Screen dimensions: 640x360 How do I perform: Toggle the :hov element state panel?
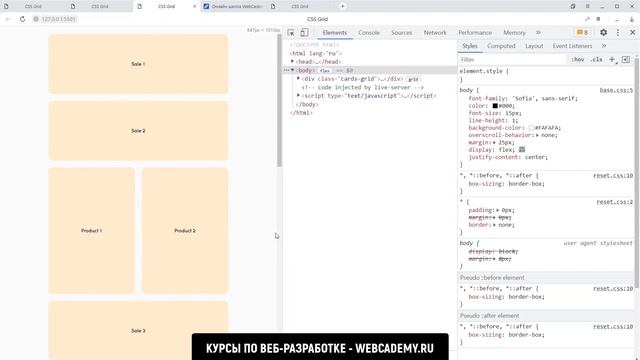(x=578, y=60)
